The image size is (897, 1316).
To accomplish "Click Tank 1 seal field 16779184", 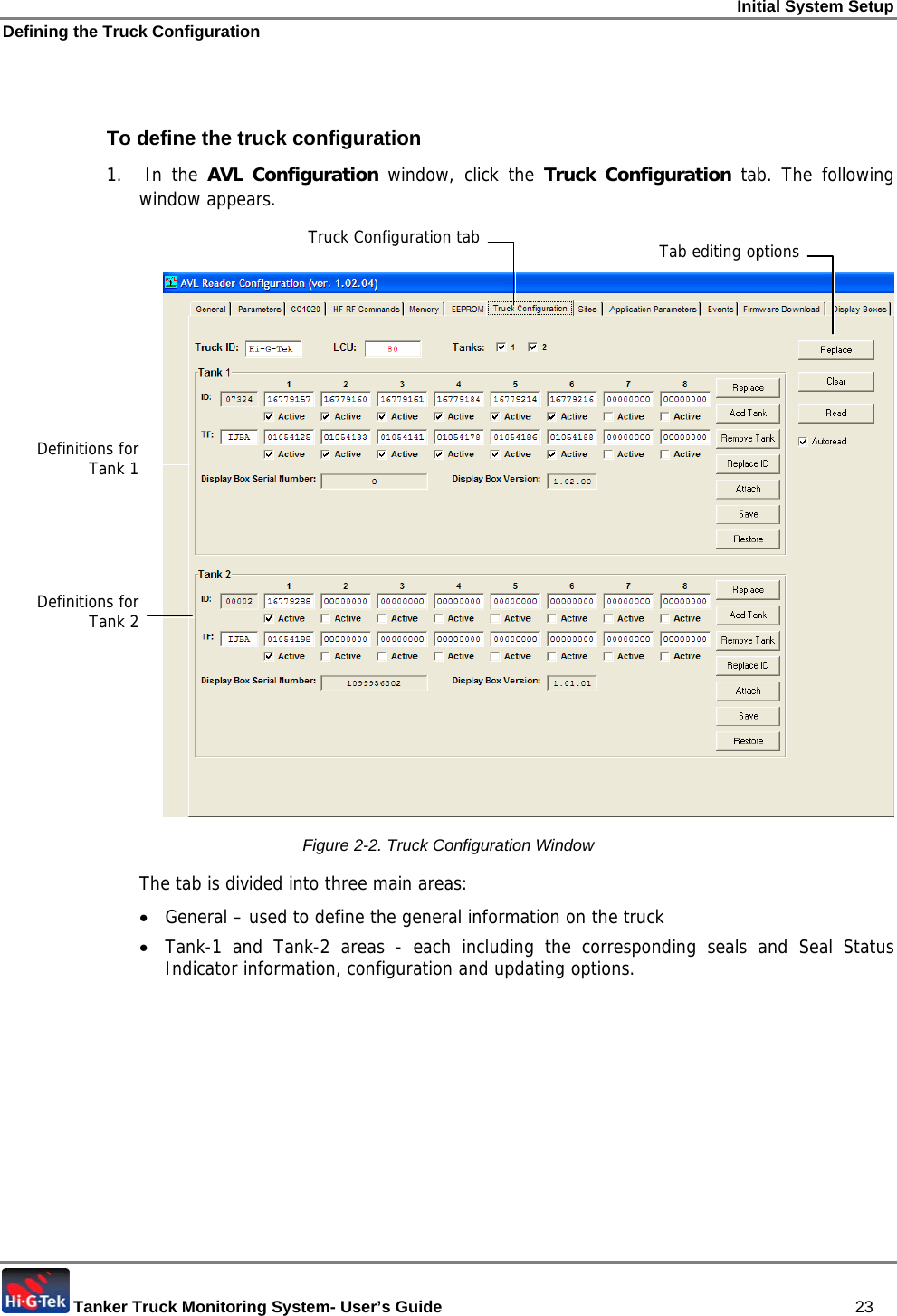I will (459, 399).
